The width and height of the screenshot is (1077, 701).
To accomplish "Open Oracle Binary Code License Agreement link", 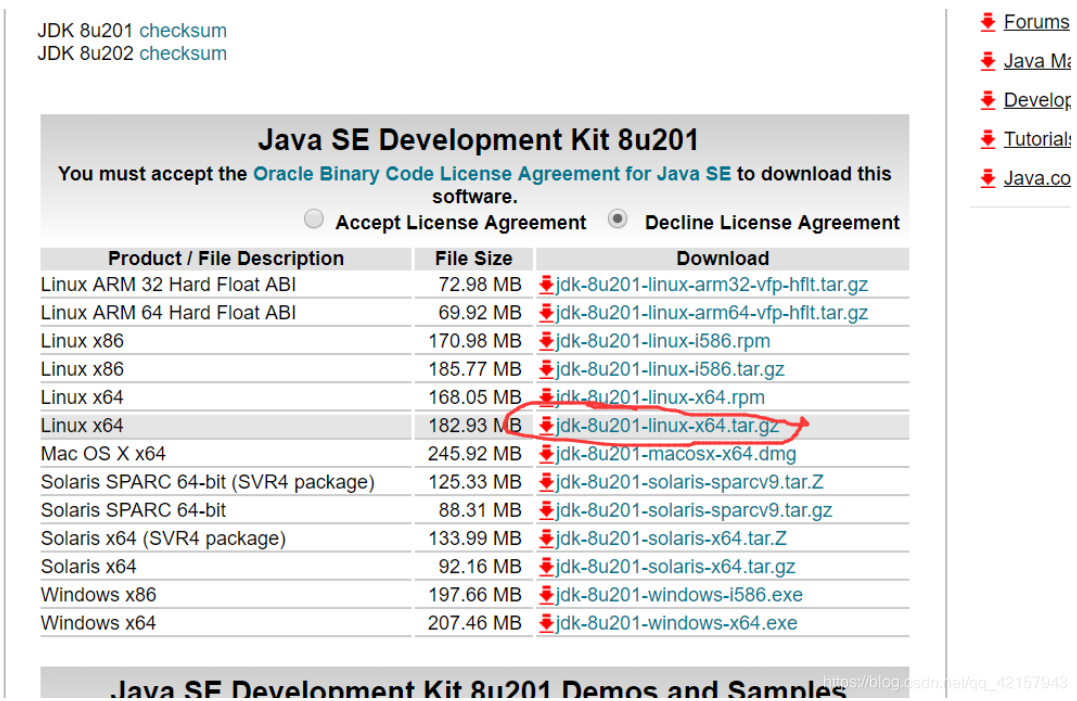I will (x=492, y=174).
